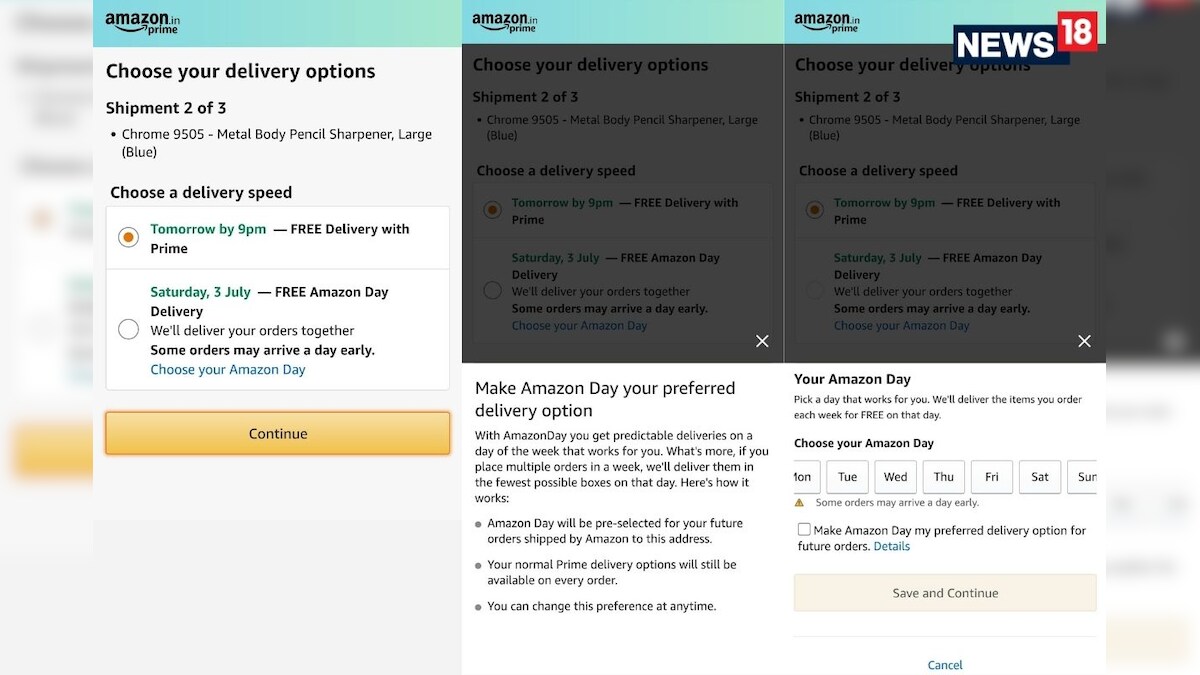Select the Amazon Day option on the middle screen
The width and height of the screenshot is (1200, 675).
(x=491, y=290)
